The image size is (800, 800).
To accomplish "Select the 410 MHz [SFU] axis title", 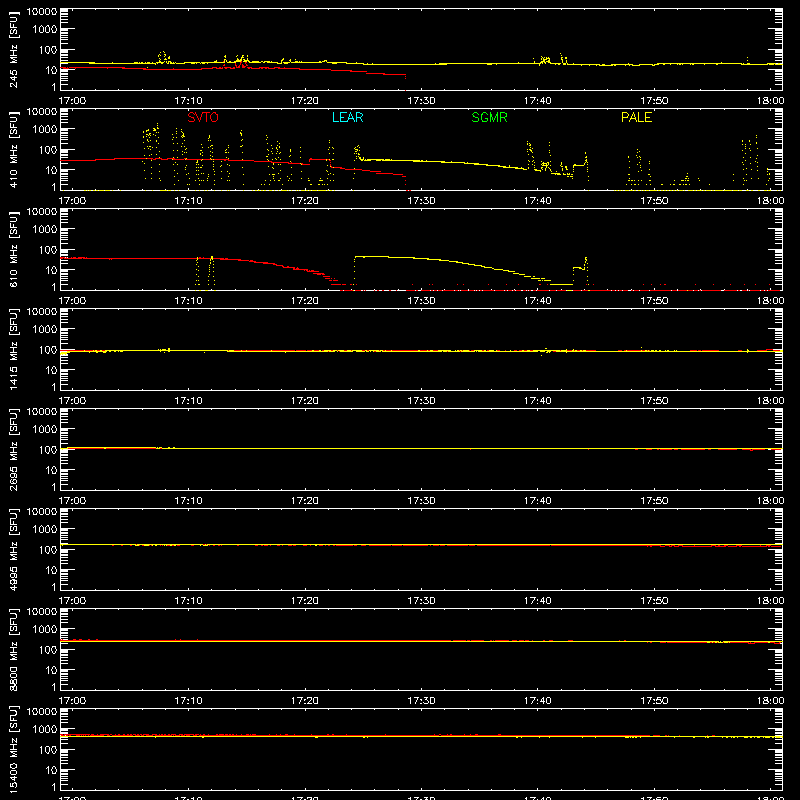I will click(13, 149).
